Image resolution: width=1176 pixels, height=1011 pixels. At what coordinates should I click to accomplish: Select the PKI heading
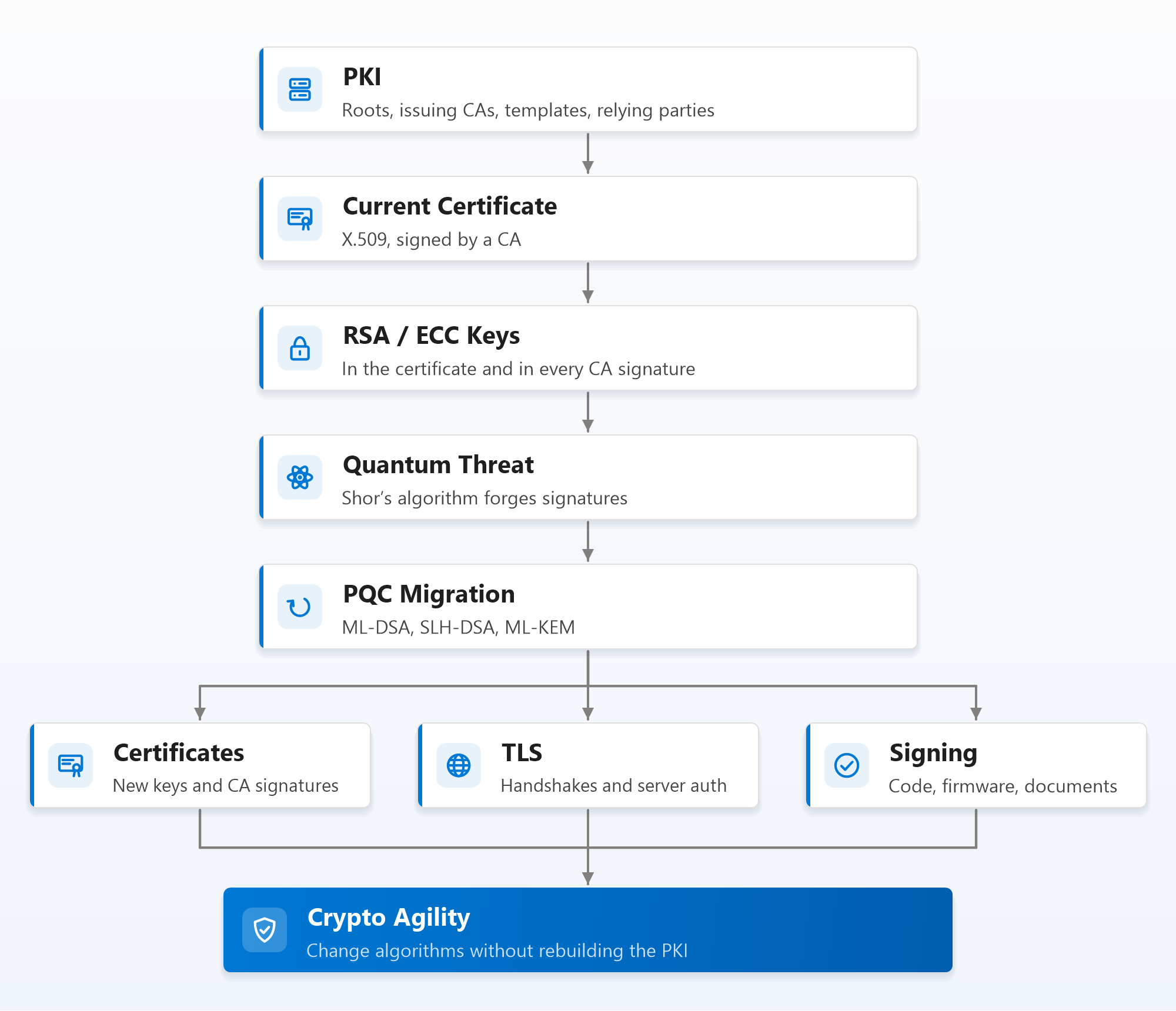[362, 77]
